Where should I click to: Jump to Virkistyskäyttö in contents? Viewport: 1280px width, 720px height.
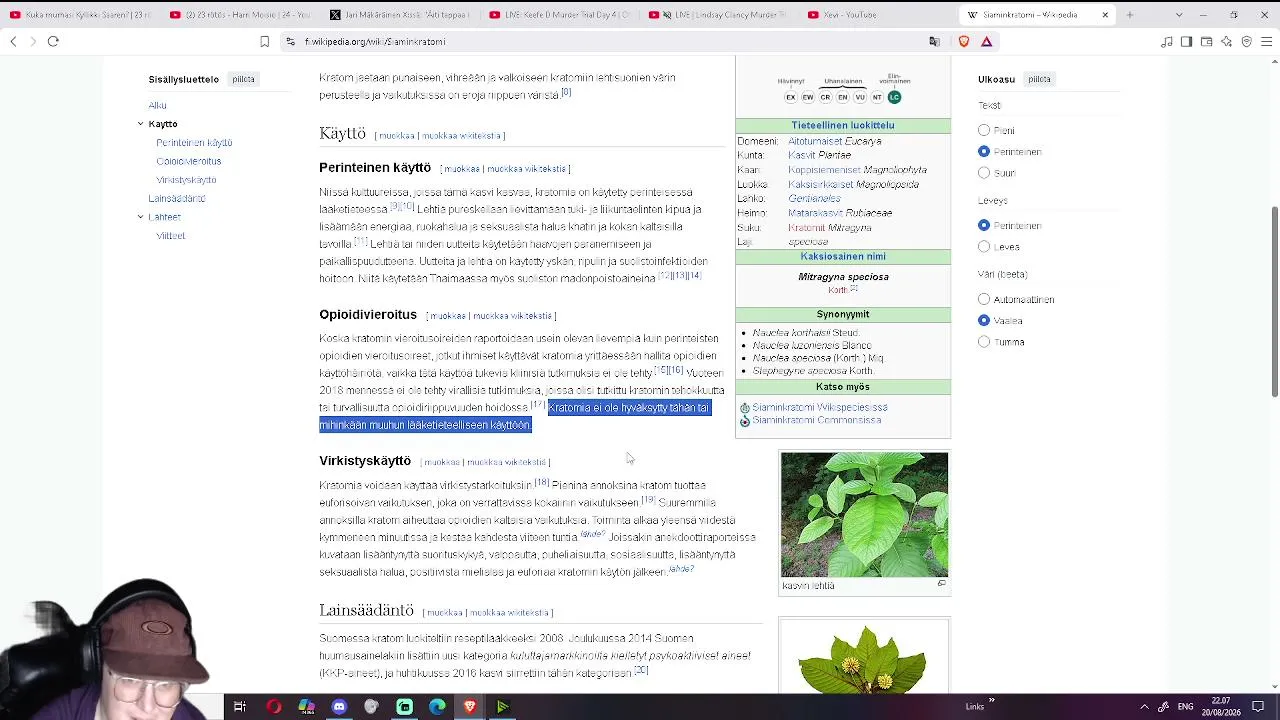(186, 180)
